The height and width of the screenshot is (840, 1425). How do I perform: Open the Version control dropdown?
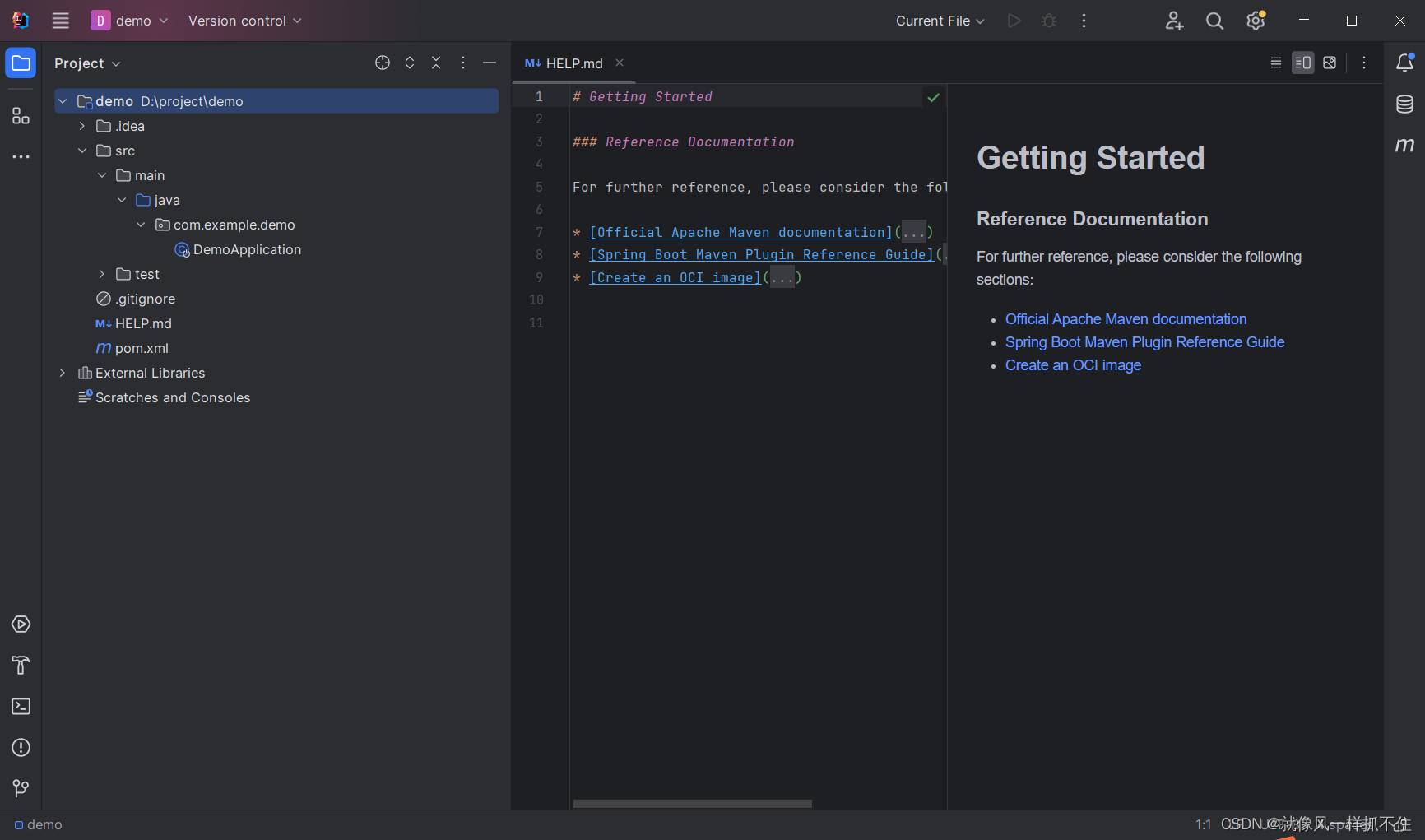click(x=244, y=21)
